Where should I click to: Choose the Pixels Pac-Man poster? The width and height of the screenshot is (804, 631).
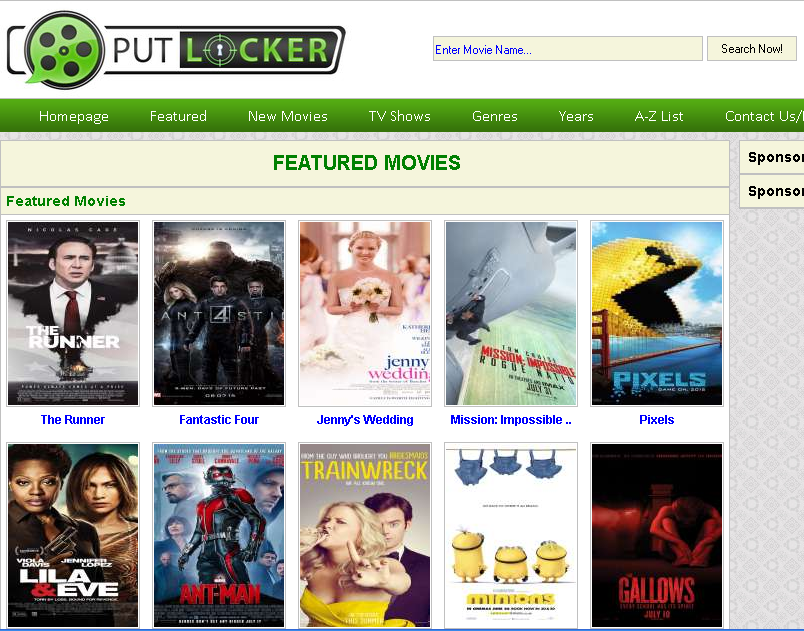[657, 313]
